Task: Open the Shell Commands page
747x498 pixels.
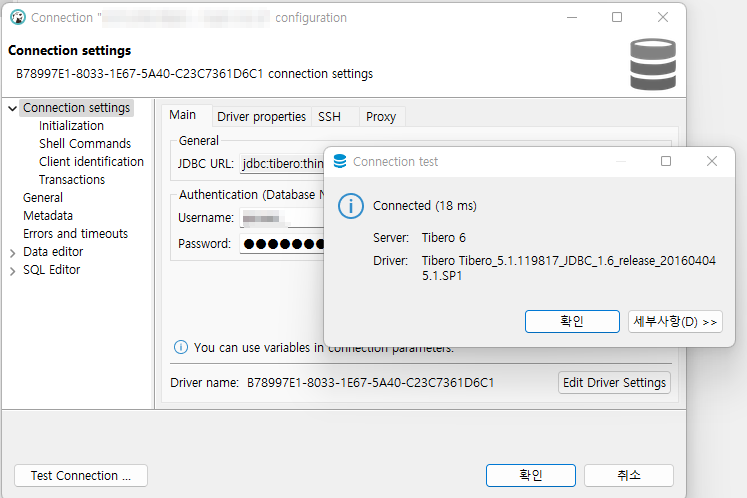Action: click(x=85, y=144)
